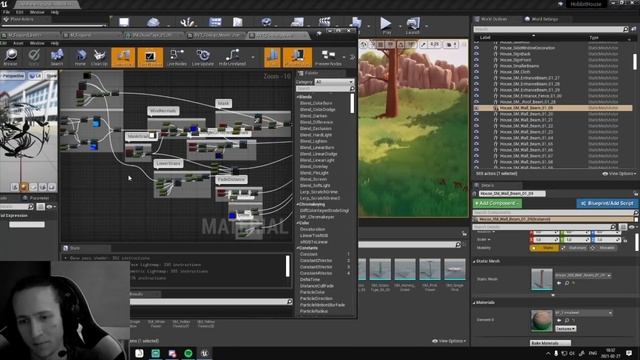Click the Perspective viewport button
Viewport: 640px width, 360px height.
coord(13,76)
